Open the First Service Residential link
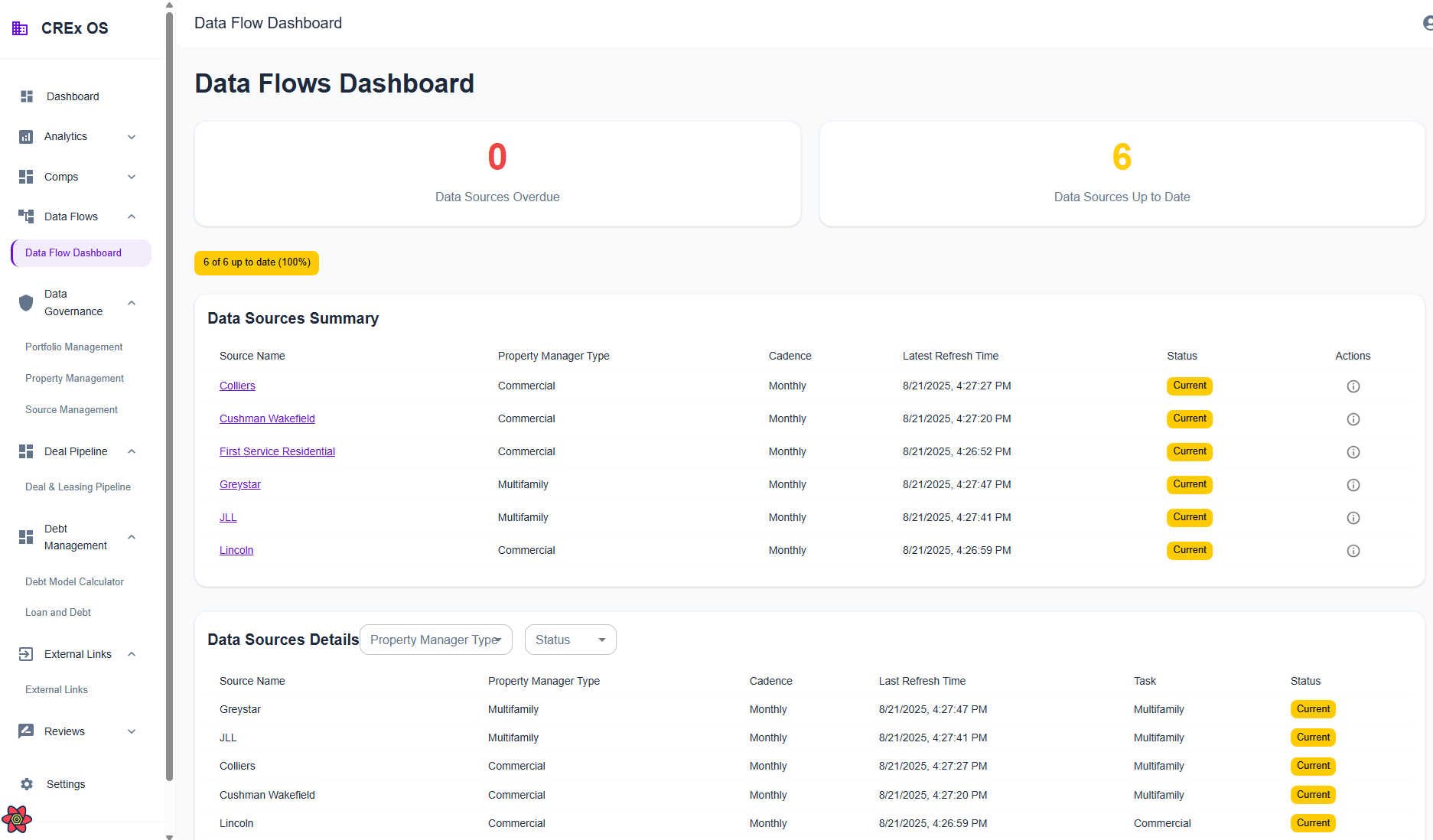 (277, 451)
